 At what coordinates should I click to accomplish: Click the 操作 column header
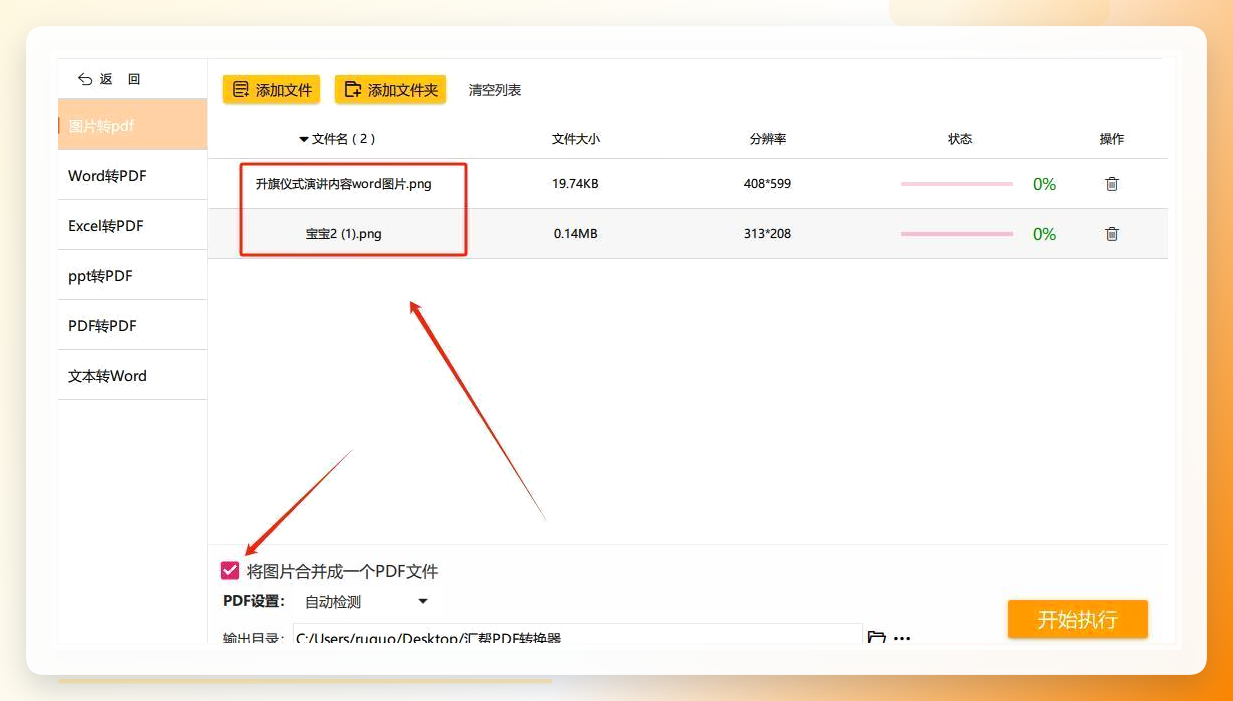click(x=1112, y=139)
